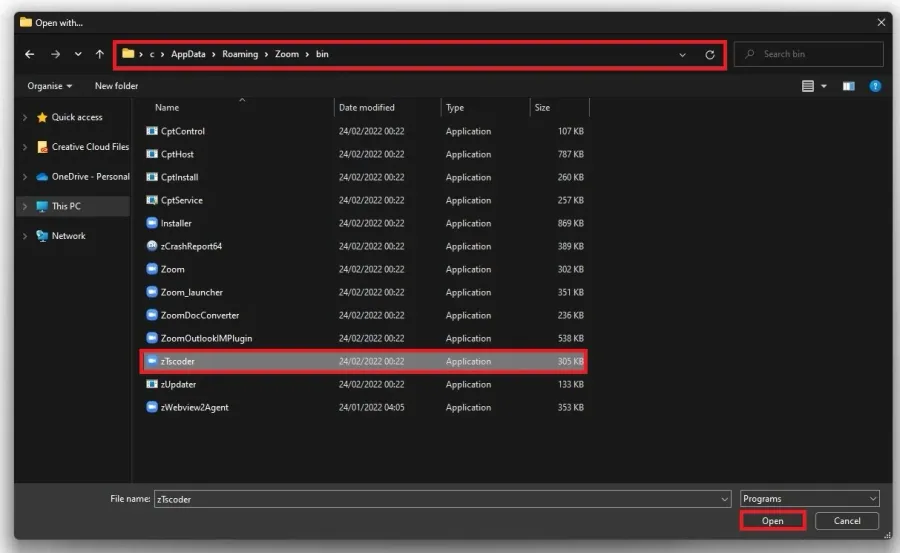Sort by Date modified column header
The width and height of the screenshot is (900, 553).
[366, 107]
